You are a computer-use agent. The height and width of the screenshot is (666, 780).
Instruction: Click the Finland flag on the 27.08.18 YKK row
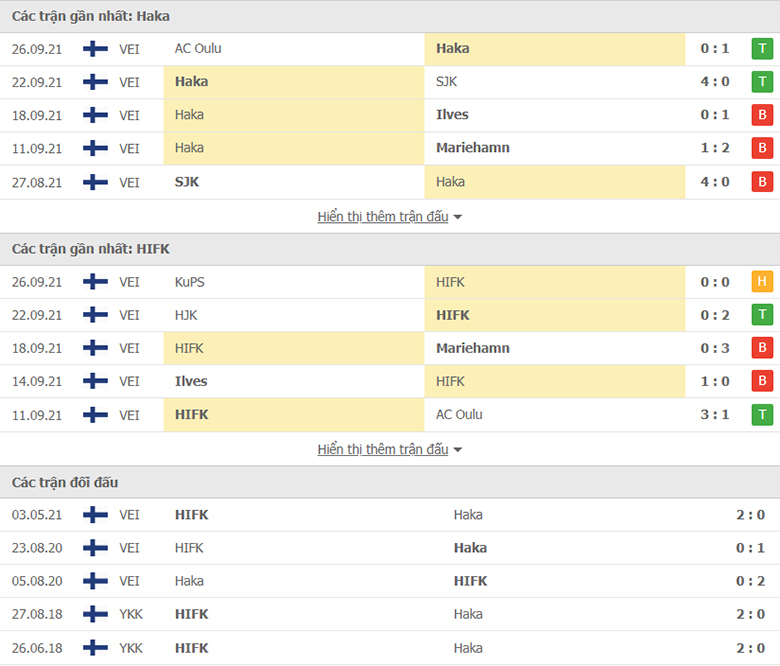point(96,614)
